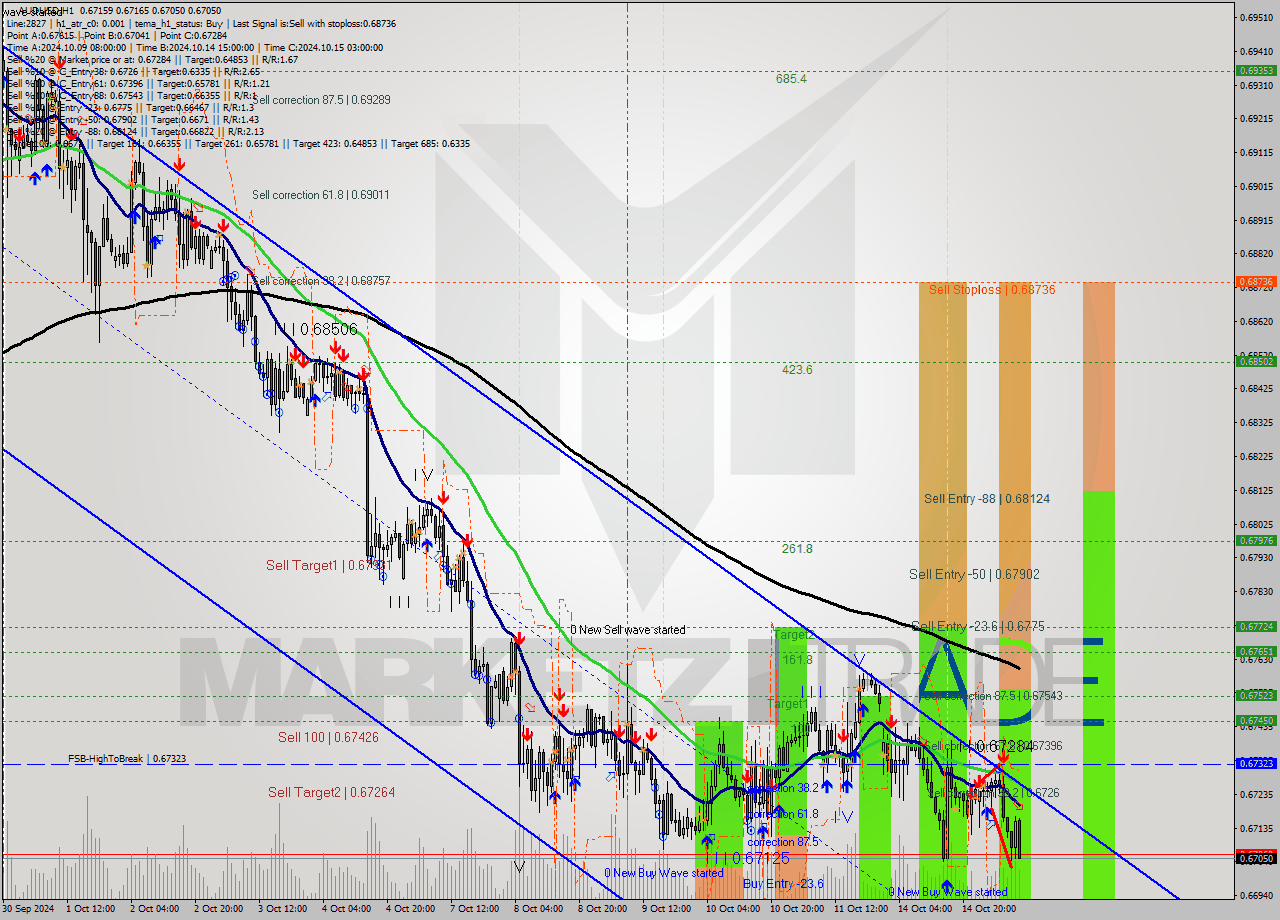Select the blue correction 61.8 label
The image size is (1280, 920).
tap(783, 815)
